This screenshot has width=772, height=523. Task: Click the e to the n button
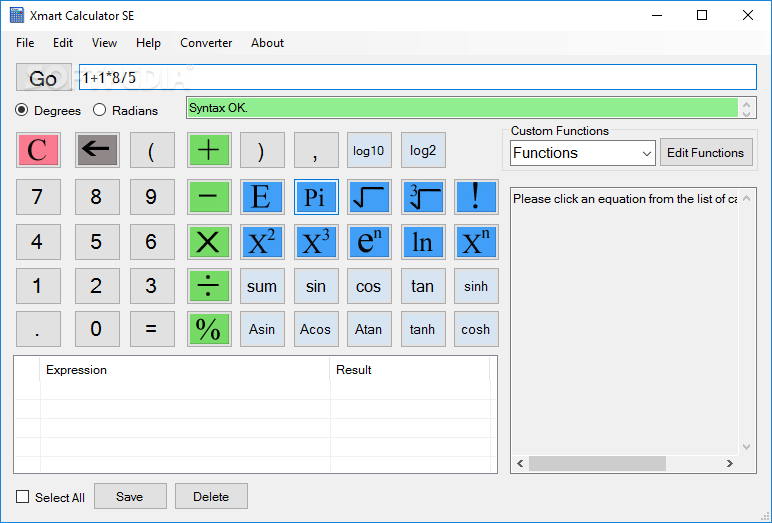click(369, 242)
